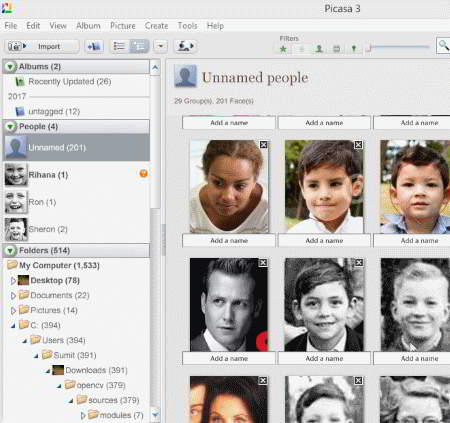Toggle the faces-only filter icon
450x423 pixels.
319,49
